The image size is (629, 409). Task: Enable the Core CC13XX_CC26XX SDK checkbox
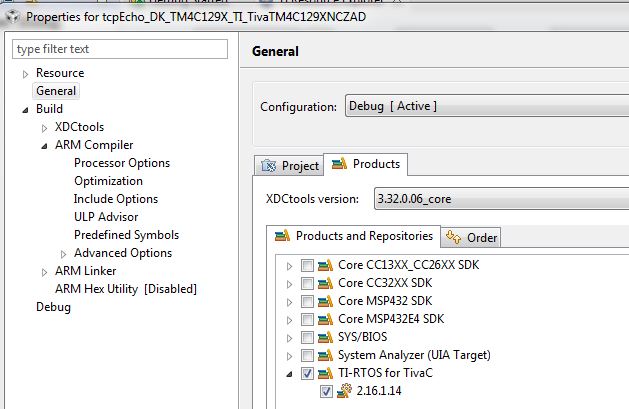[307, 265]
